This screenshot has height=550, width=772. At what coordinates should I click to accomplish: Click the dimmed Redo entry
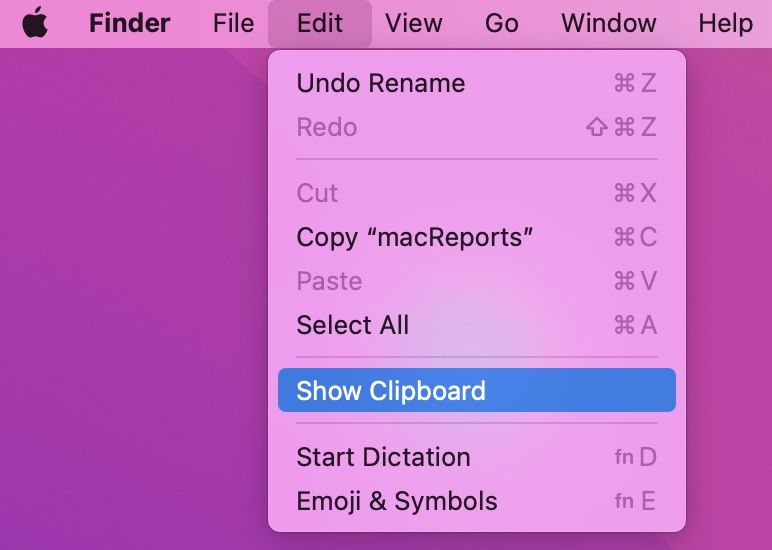pos(327,127)
